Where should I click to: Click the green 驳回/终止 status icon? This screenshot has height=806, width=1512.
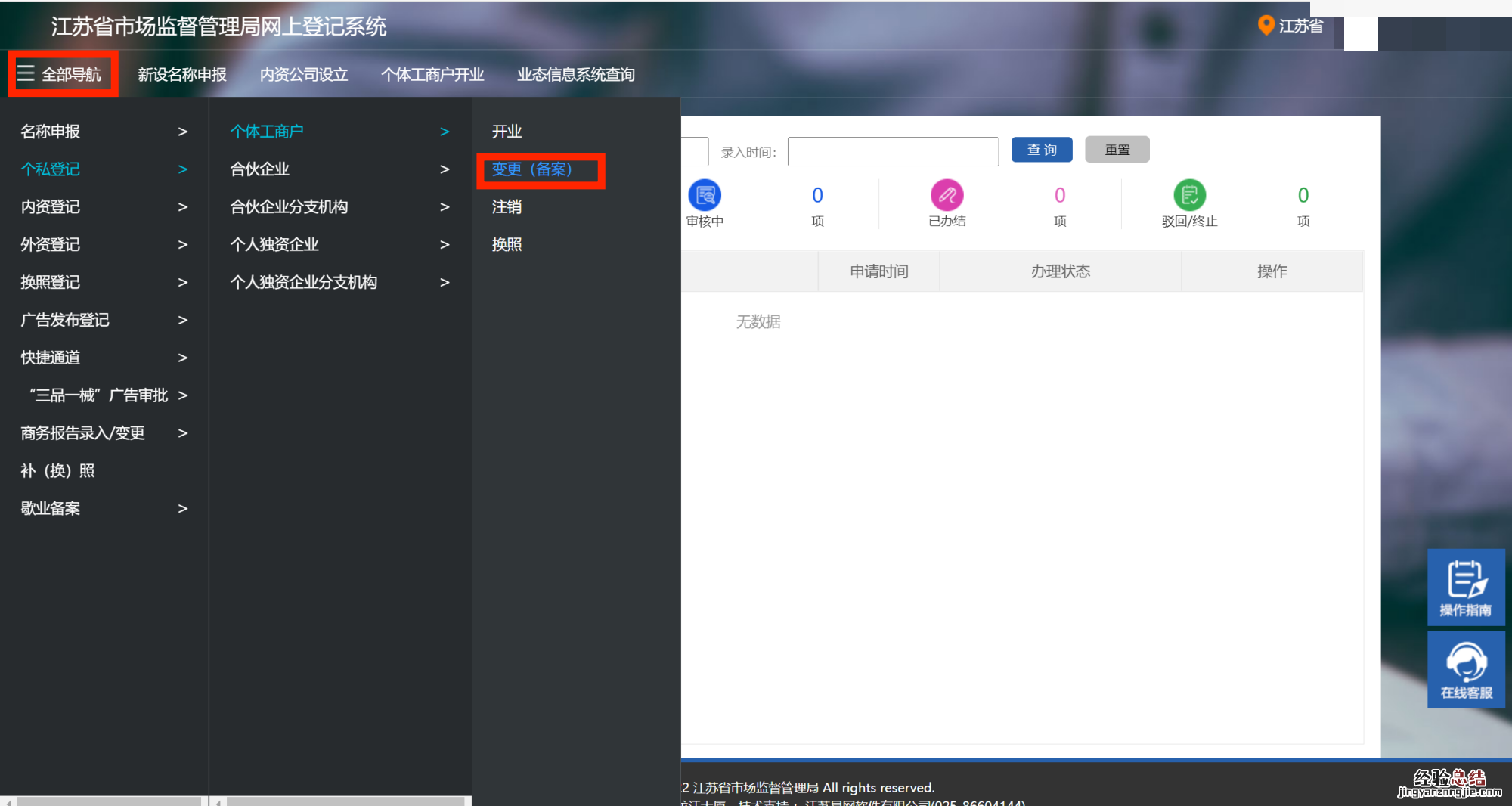(1189, 196)
